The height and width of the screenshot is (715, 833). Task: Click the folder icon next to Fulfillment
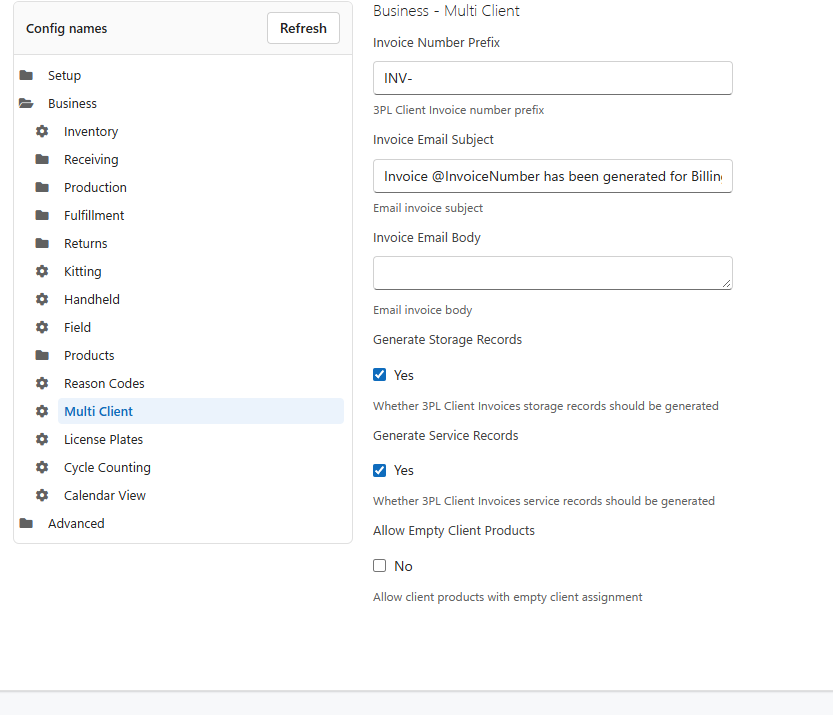[x=42, y=215]
